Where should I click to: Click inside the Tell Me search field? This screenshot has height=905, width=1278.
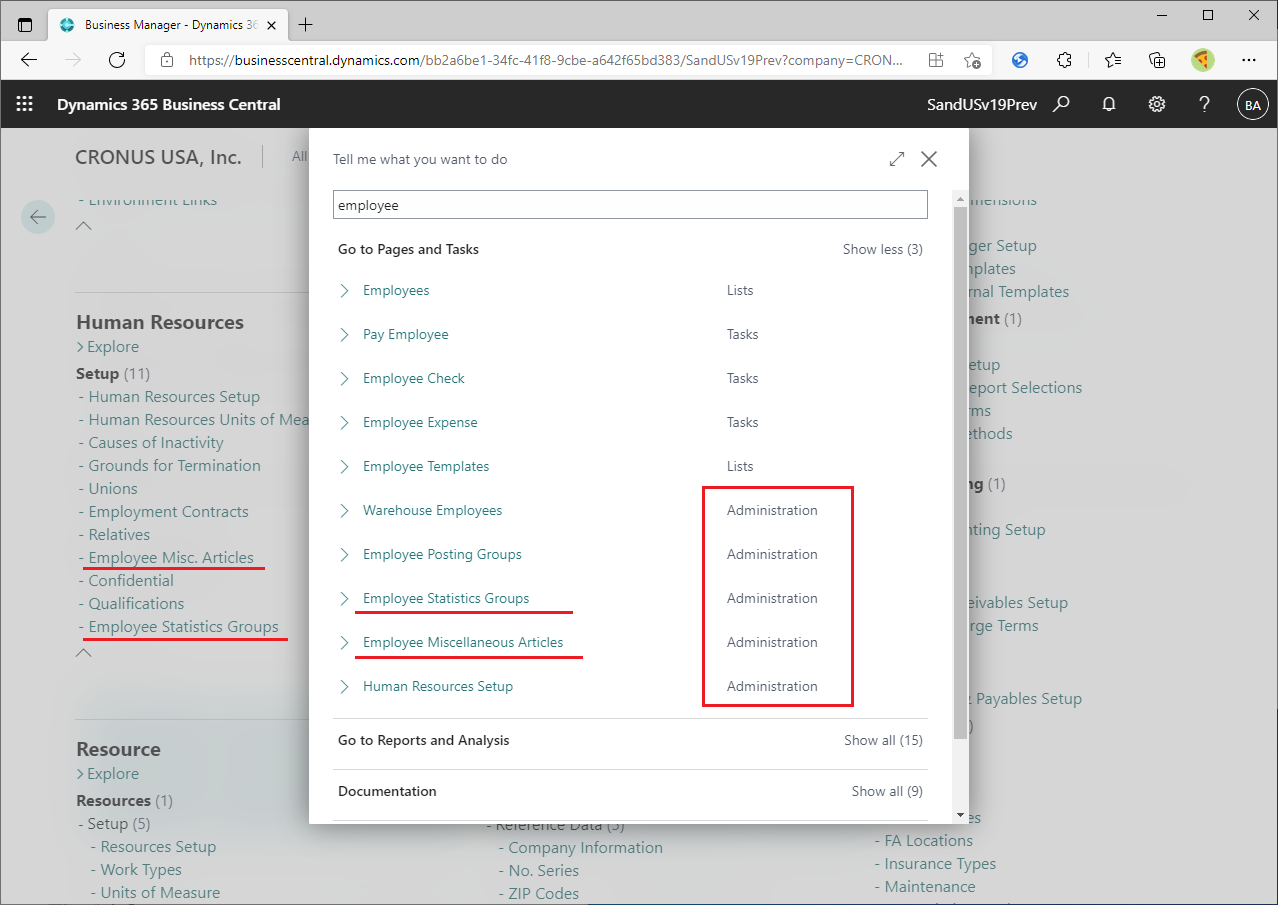(x=630, y=204)
